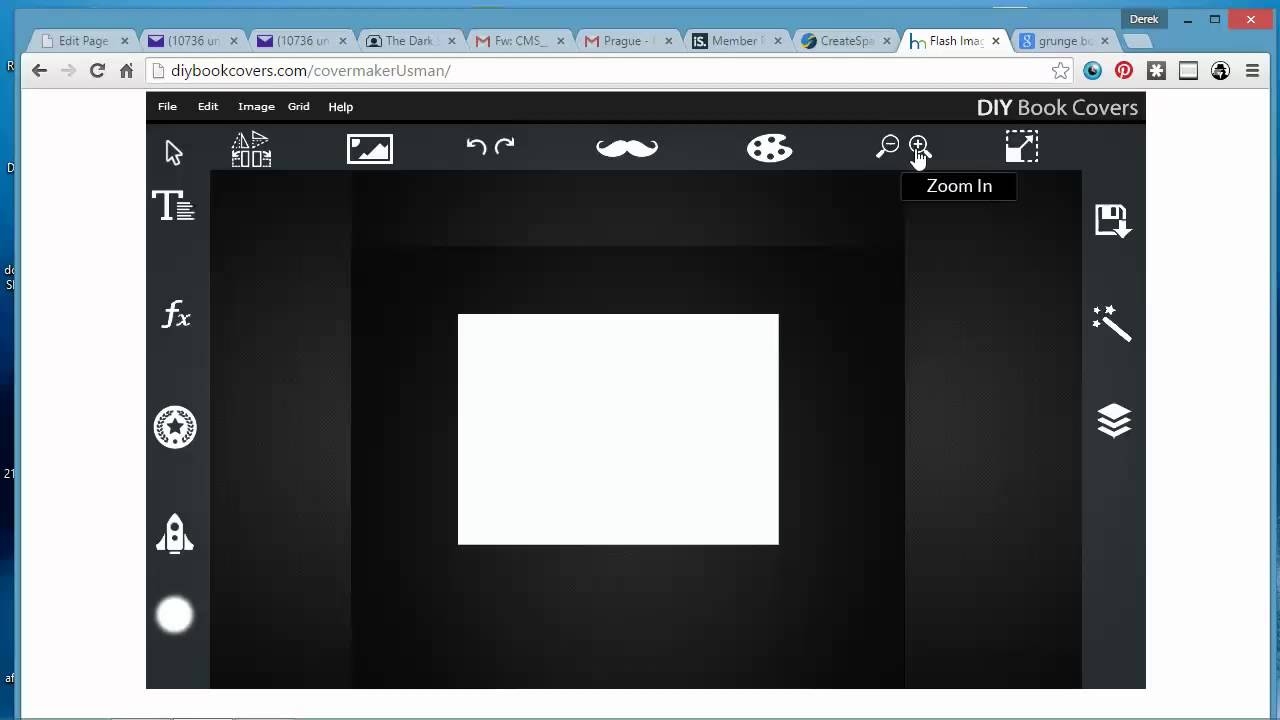
Task: Activate the Zoom In tool
Action: tap(918, 146)
